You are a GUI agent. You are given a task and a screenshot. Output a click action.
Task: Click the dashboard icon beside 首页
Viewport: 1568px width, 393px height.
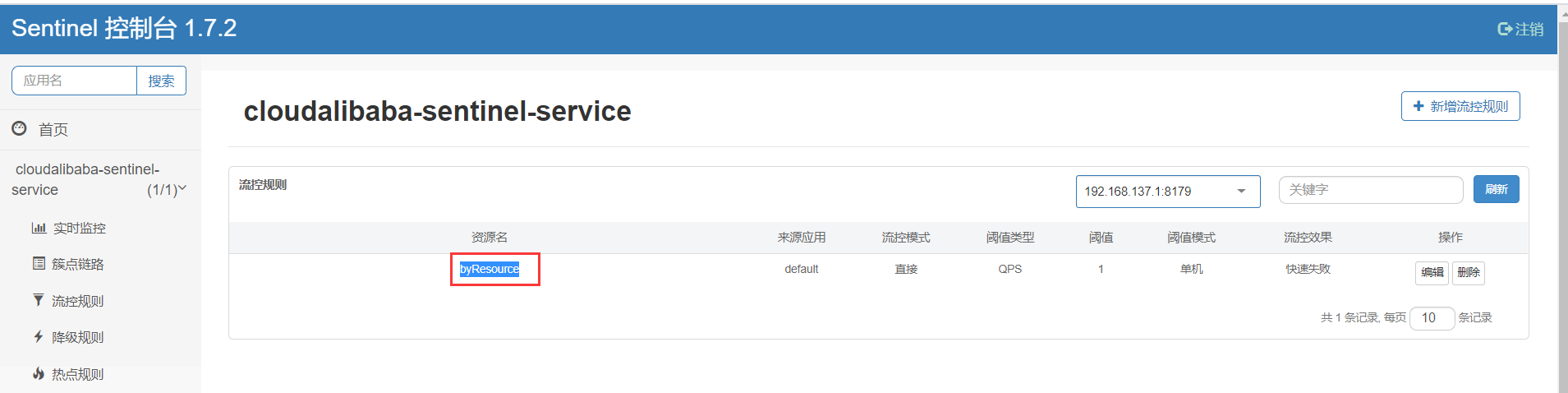[x=19, y=128]
